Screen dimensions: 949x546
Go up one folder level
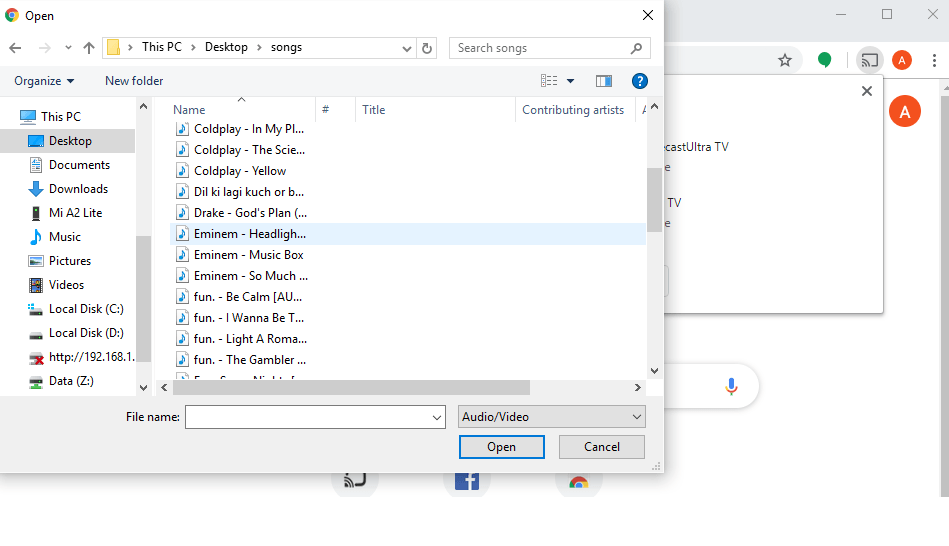pyautogui.click(x=89, y=48)
